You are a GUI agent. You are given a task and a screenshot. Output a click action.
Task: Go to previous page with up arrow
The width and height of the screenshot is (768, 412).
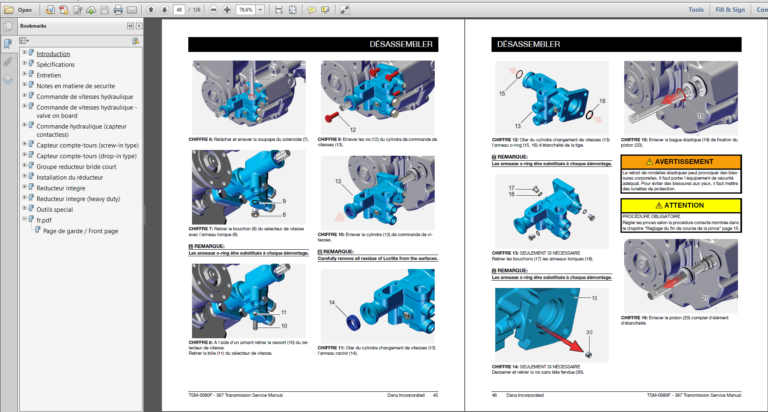pyautogui.click(x=151, y=9)
